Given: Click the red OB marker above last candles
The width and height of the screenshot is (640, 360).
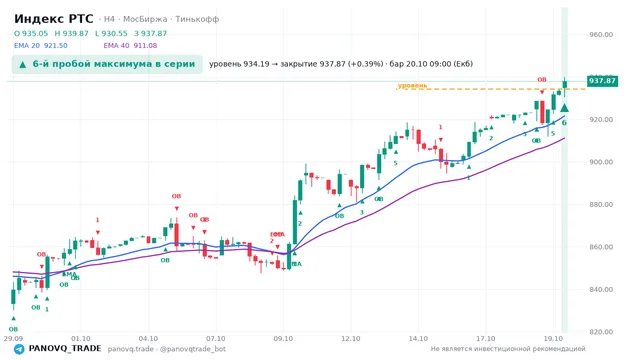Looking at the screenshot, I should pos(542,80).
